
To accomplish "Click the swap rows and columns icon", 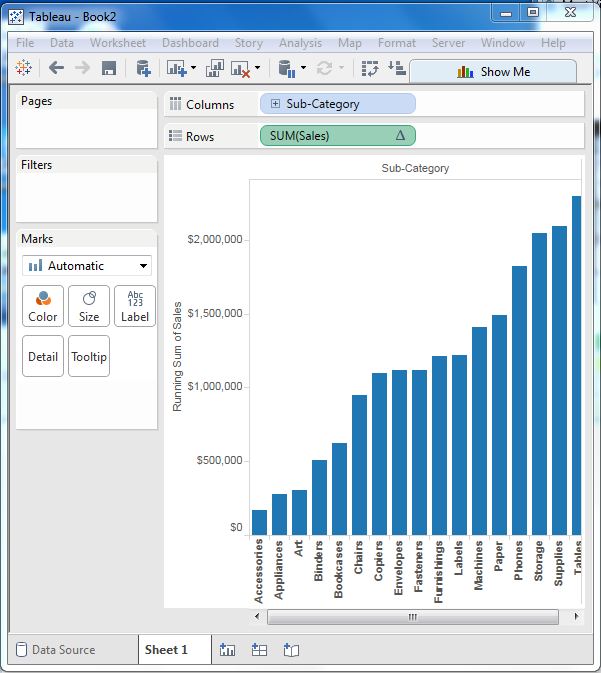I will [370, 68].
